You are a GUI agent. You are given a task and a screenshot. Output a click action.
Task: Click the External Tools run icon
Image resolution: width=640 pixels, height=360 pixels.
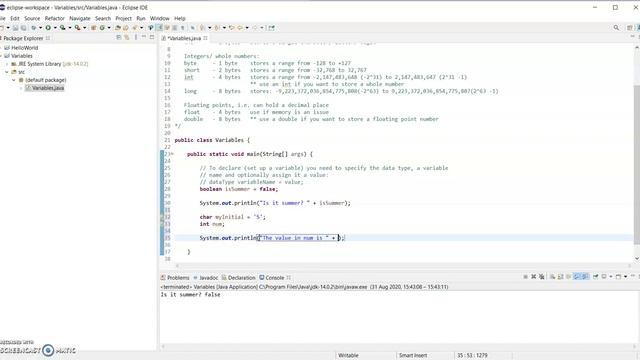[78, 28]
